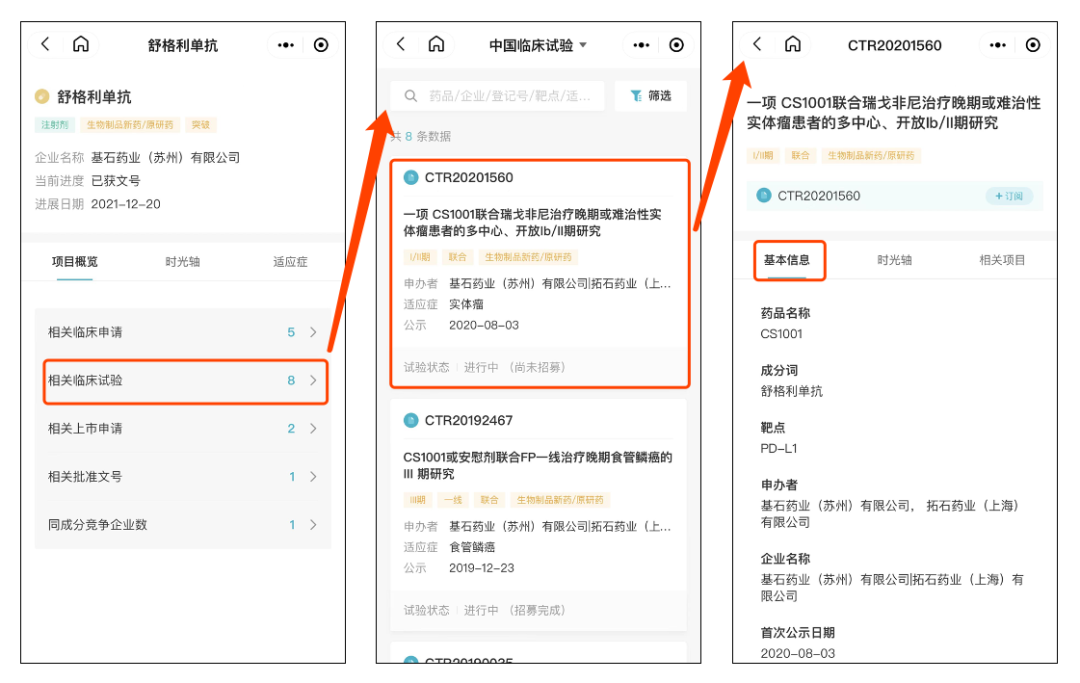Click CS1001 drug name value

point(782,334)
